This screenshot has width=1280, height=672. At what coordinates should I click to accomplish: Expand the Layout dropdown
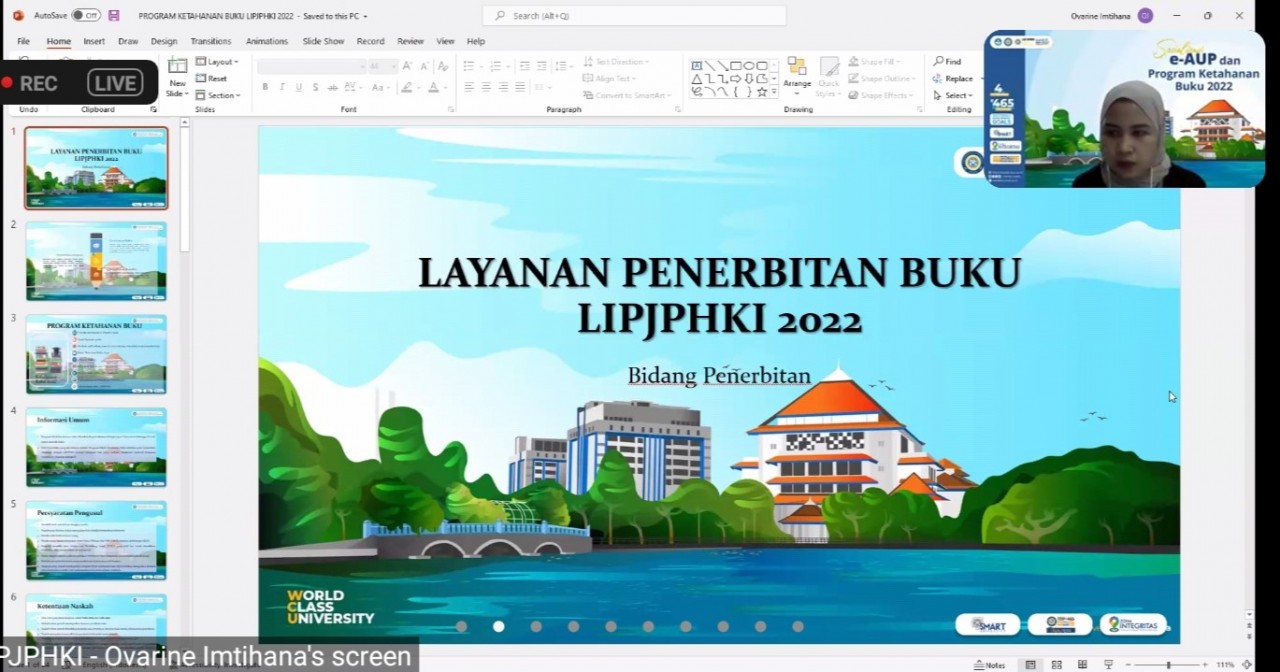(x=217, y=62)
